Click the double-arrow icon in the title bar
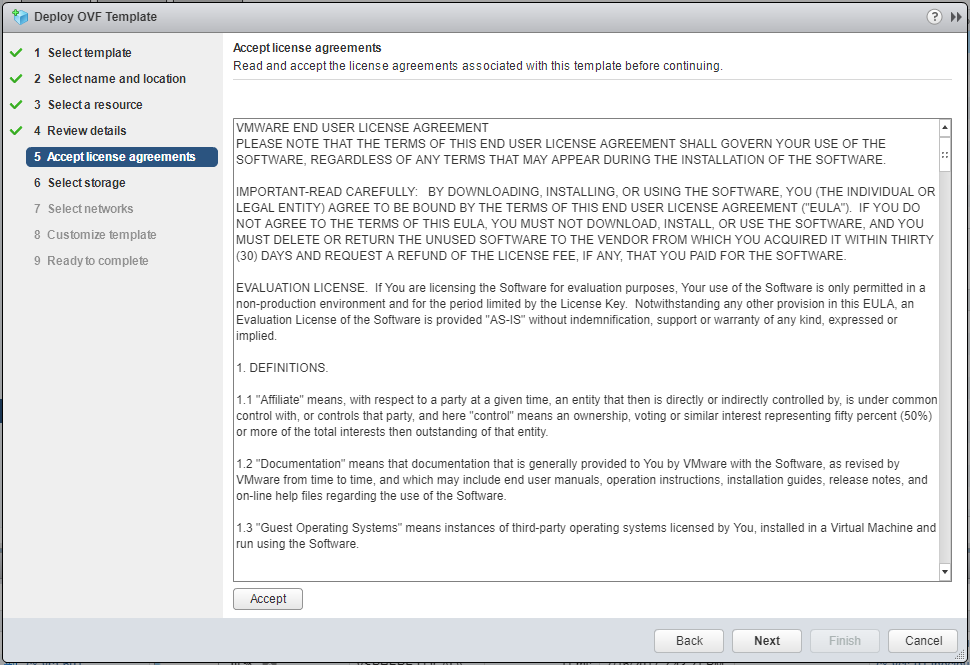Image resolution: width=970 pixels, height=665 pixels. coord(956,17)
